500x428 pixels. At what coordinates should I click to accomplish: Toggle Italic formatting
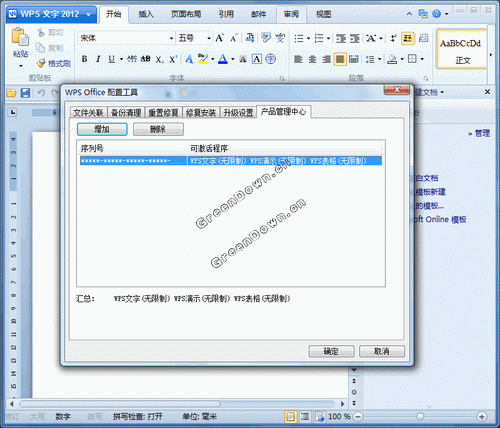[98, 59]
